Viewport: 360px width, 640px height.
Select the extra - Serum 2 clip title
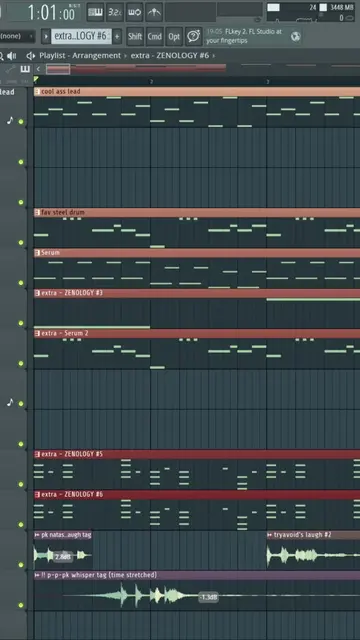coord(64,333)
